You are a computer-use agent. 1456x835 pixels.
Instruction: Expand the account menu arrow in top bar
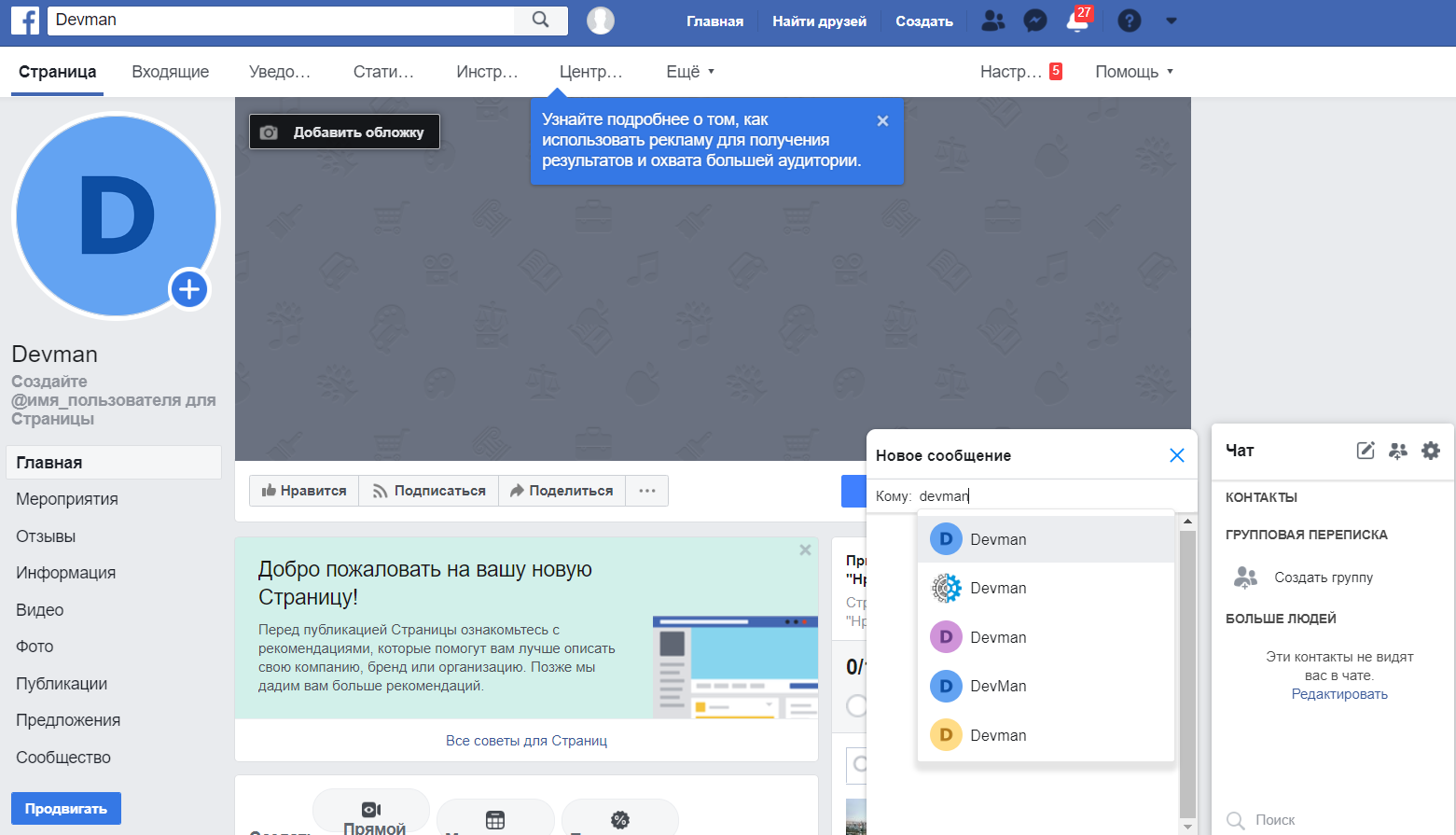[1172, 21]
